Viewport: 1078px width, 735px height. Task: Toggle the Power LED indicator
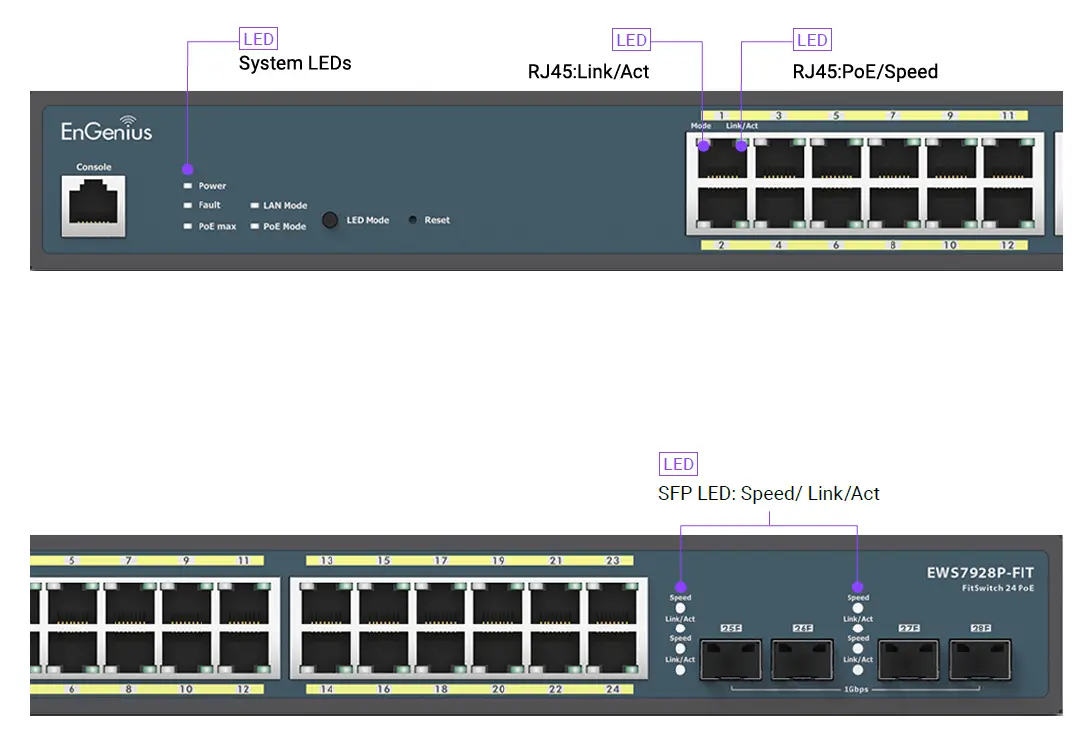[x=187, y=184]
